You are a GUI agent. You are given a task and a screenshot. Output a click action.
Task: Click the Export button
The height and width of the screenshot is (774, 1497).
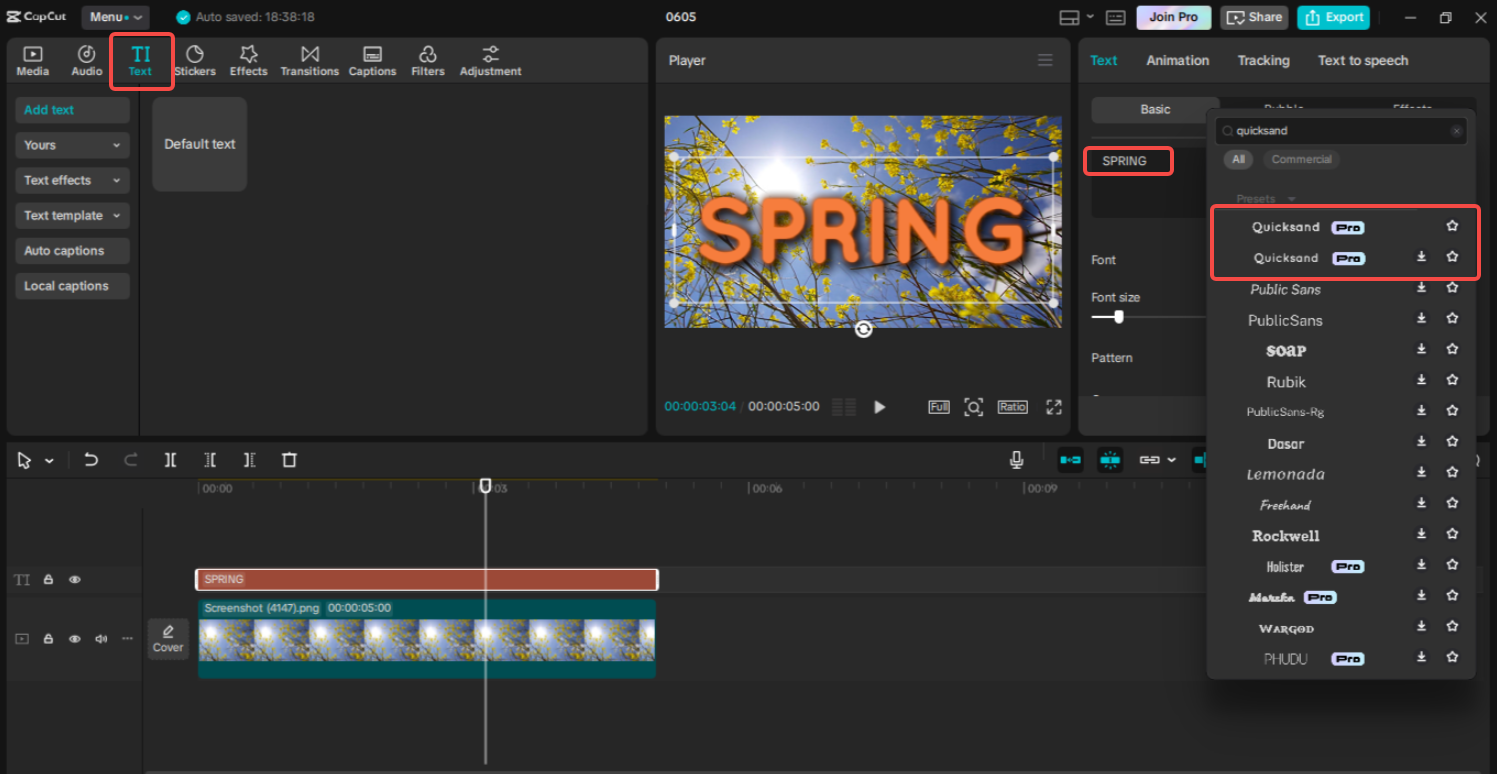(1335, 17)
